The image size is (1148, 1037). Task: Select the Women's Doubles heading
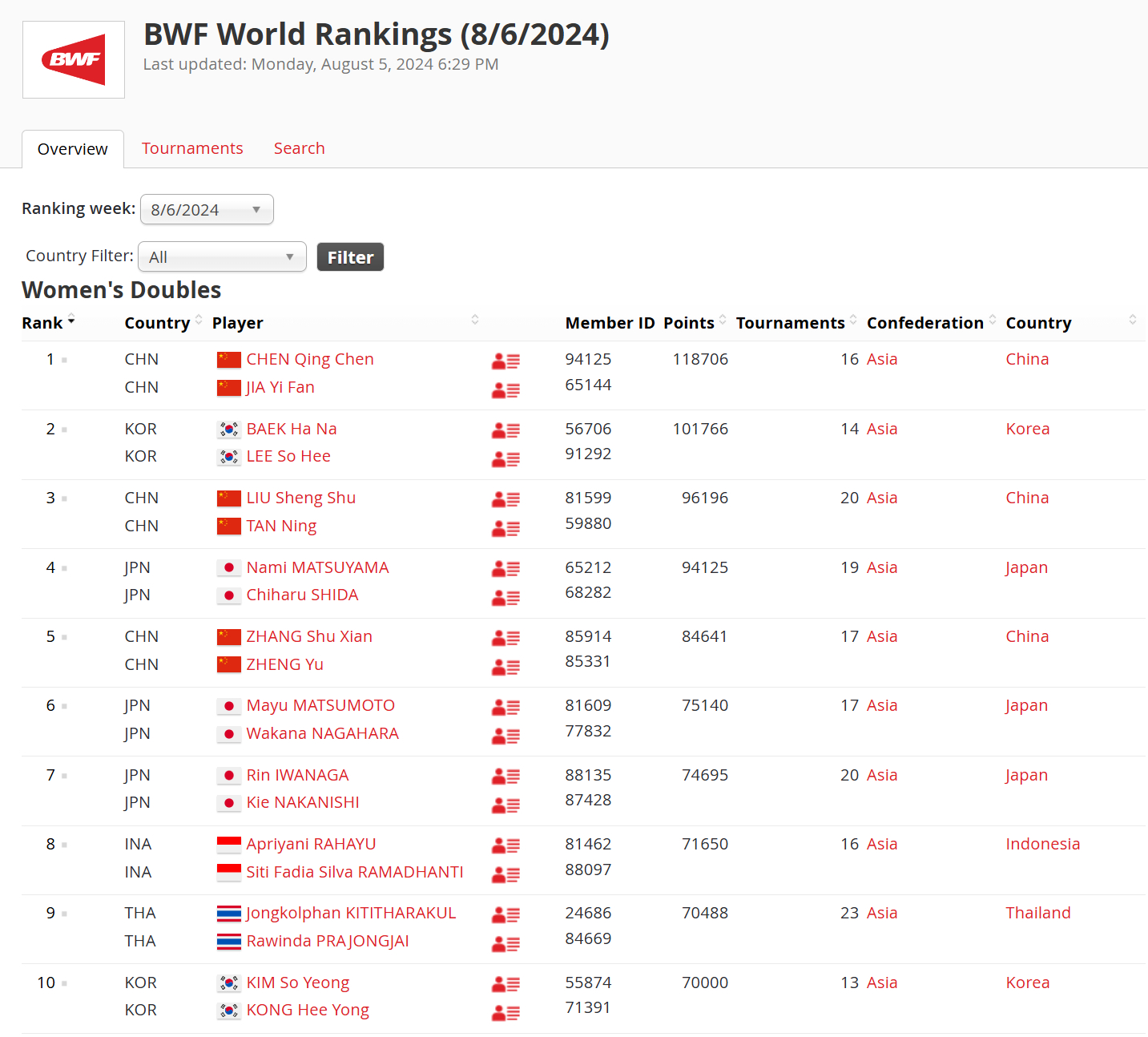[122, 290]
